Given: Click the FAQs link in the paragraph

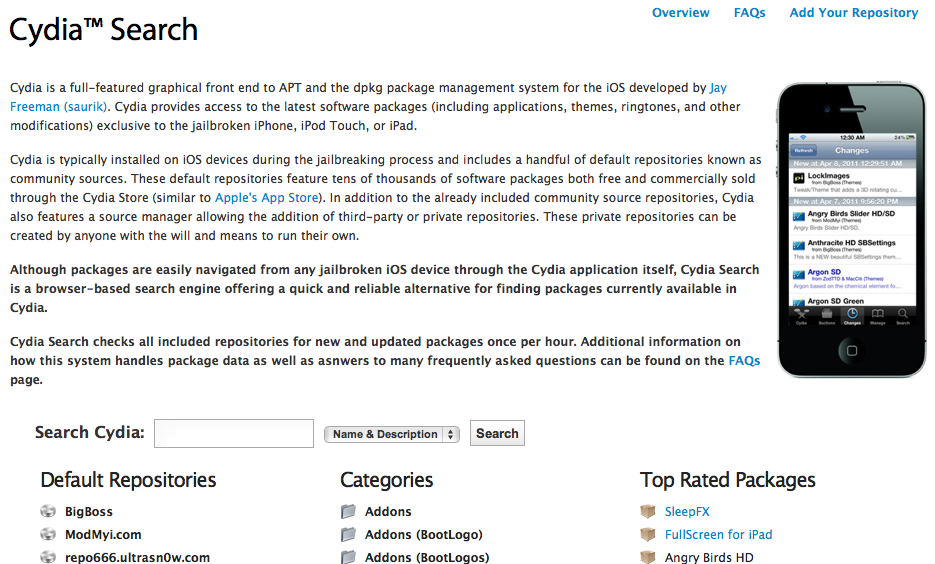Looking at the screenshot, I should click(744, 361).
